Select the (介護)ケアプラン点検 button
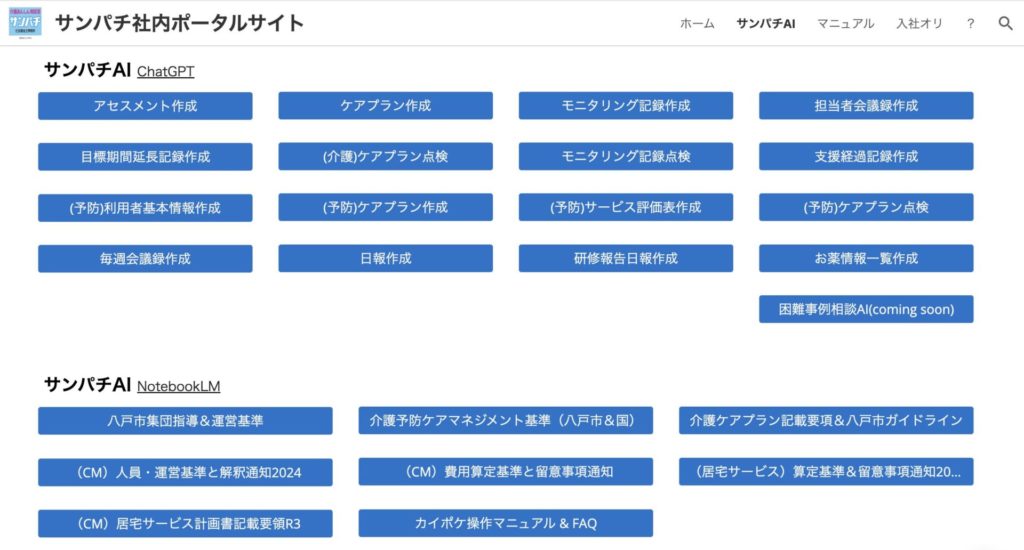 coord(385,157)
